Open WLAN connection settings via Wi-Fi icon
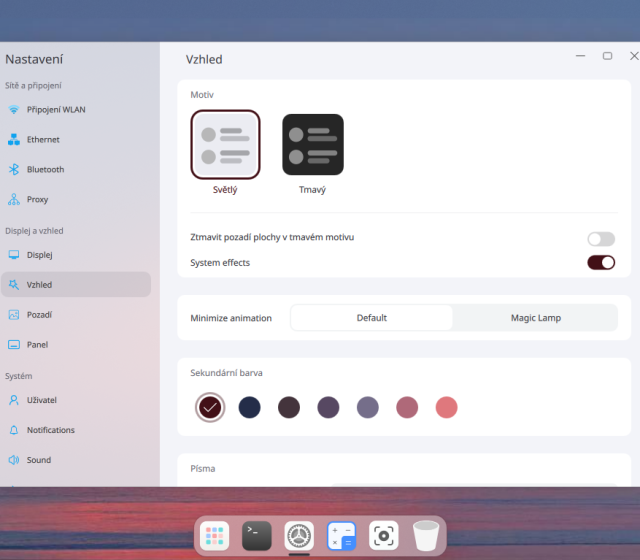Screen dimensions: 640x560 point(14,110)
